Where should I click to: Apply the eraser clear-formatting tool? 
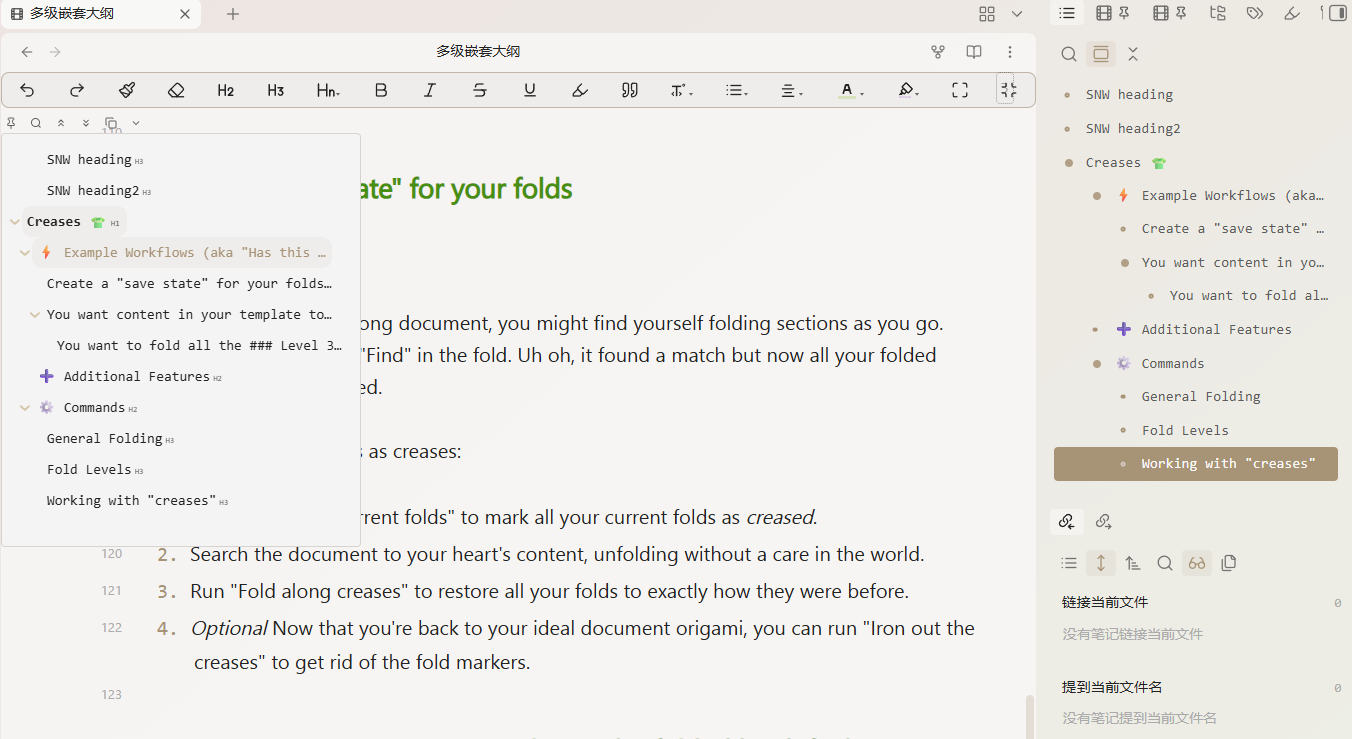click(176, 90)
